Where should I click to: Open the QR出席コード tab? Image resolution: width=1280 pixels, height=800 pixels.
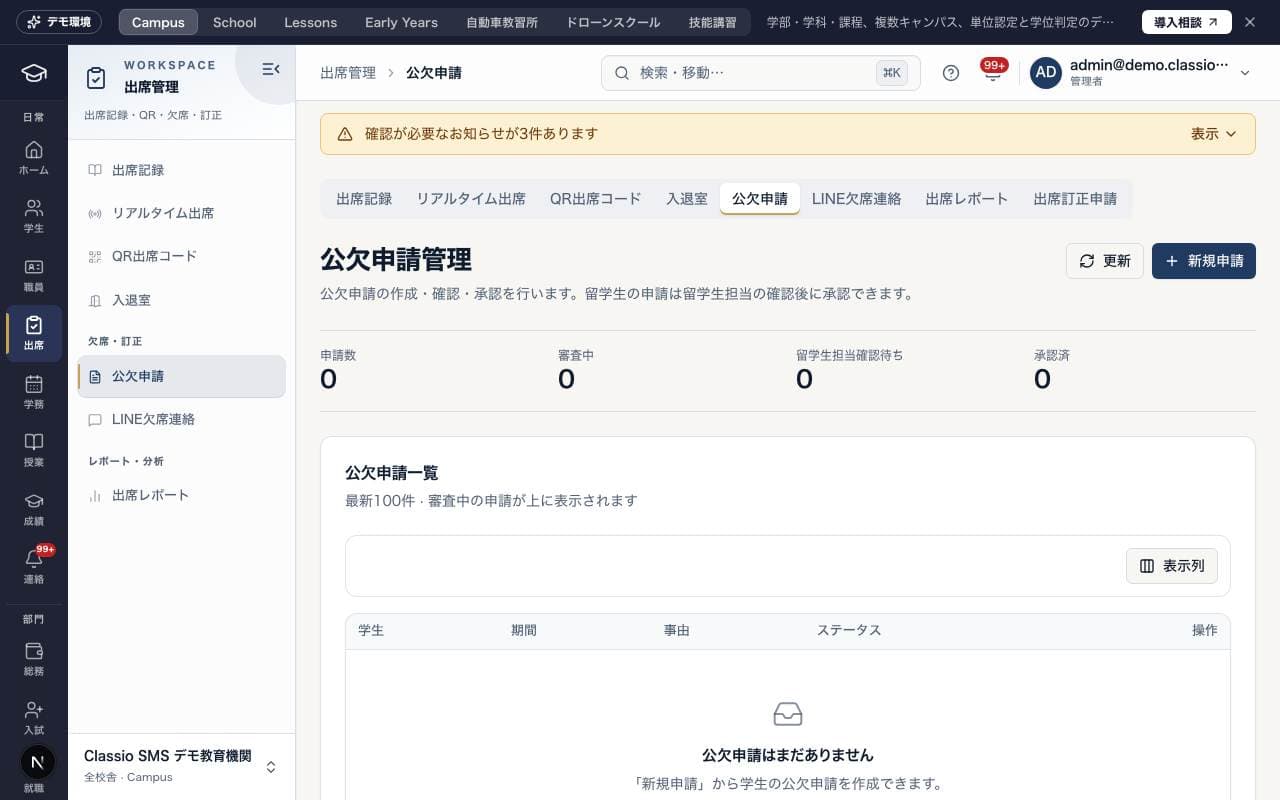pyautogui.click(x=596, y=198)
